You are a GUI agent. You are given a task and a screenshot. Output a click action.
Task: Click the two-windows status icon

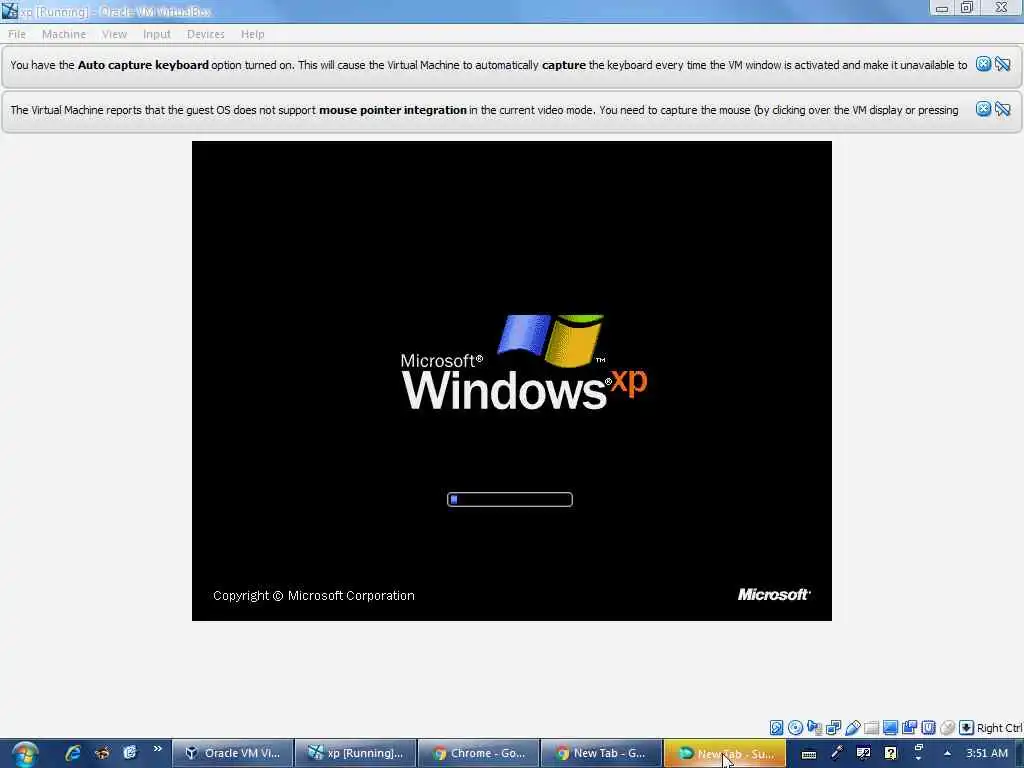pos(909,728)
